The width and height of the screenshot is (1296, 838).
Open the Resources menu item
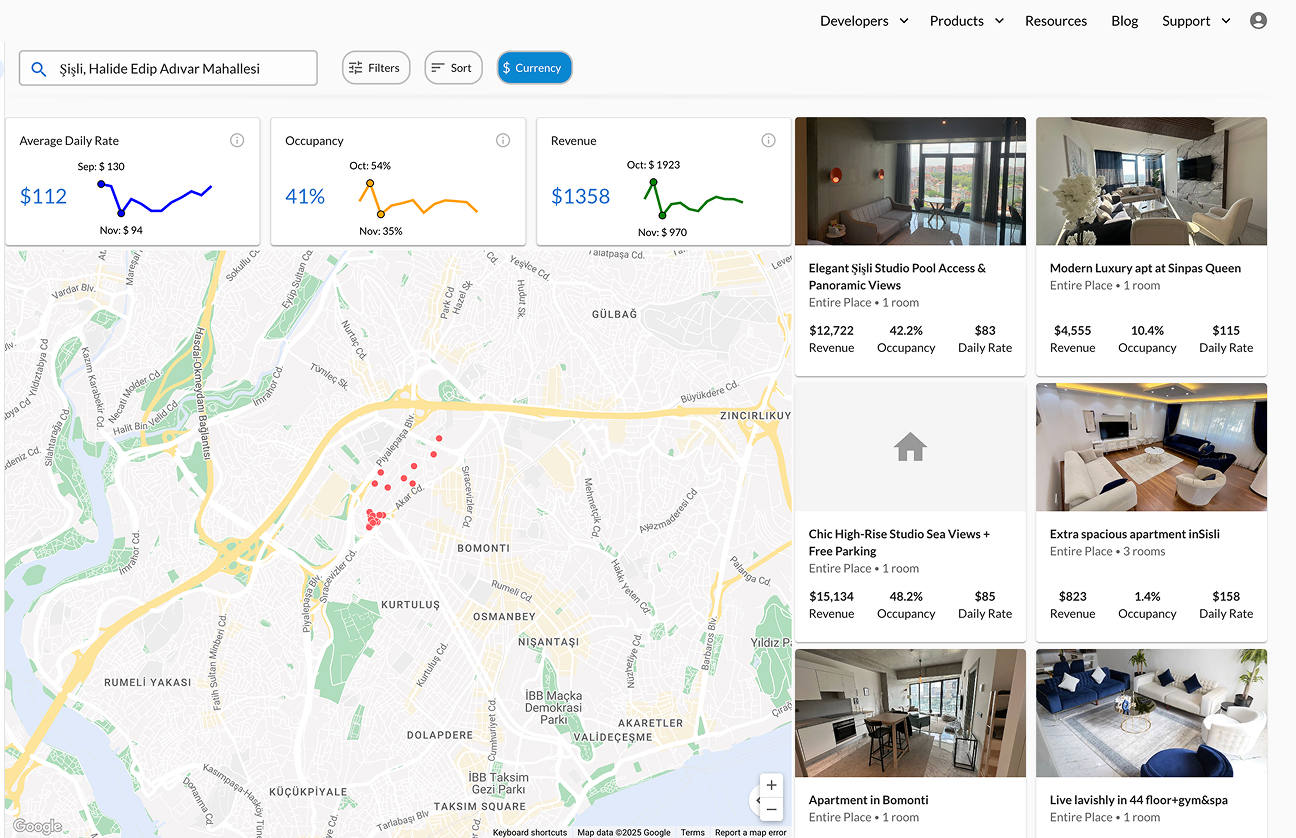(x=1055, y=21)
